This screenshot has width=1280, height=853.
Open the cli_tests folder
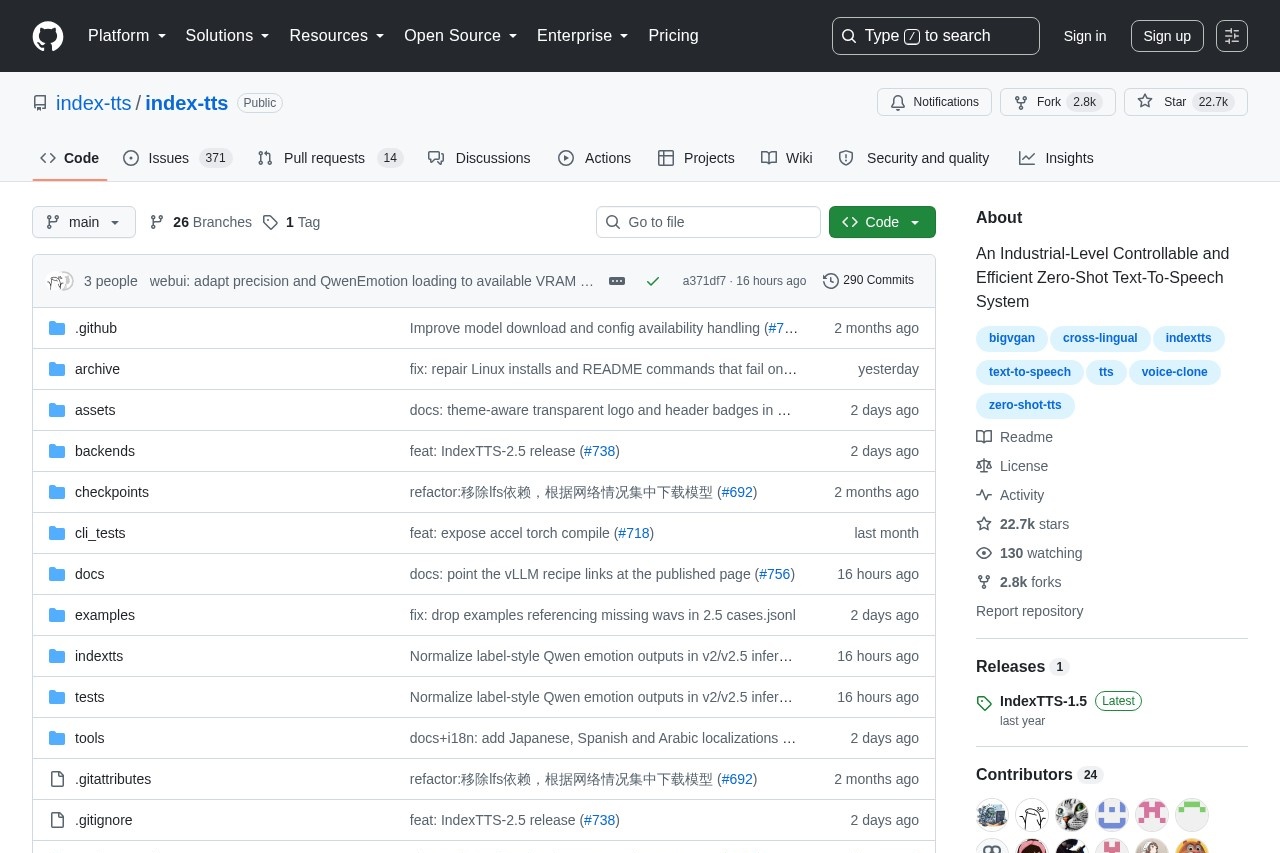click(x=100, y=533)
